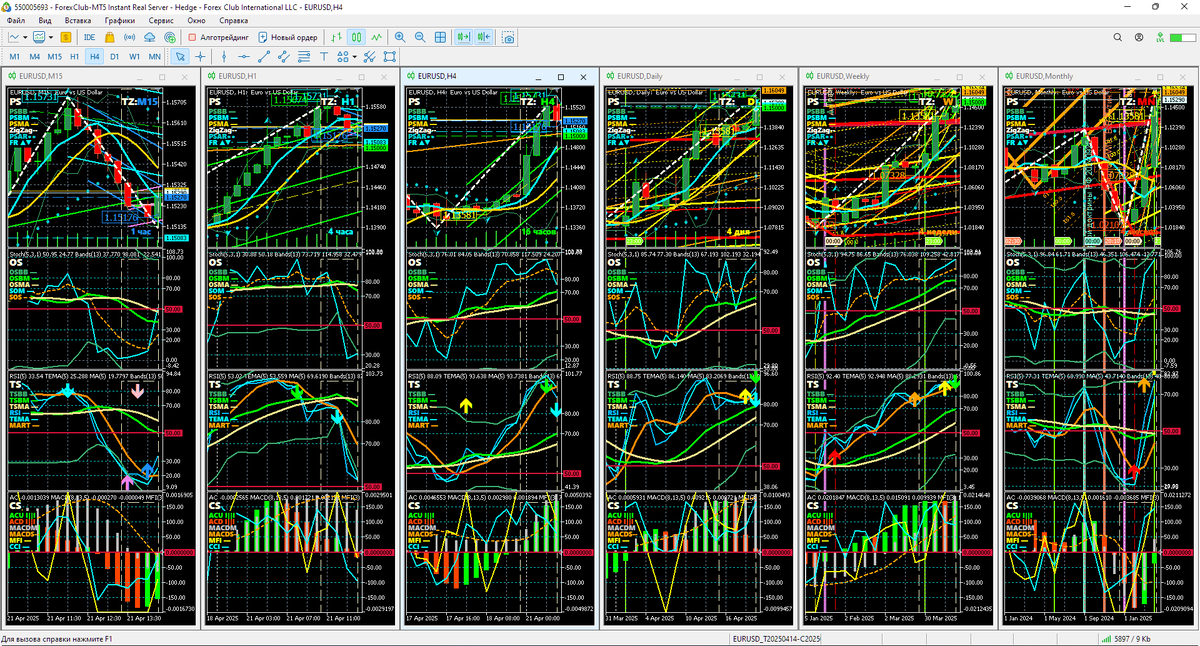Activate the EURUSD,M15 chart window title
1200x646 pixels.
[41, 76]
